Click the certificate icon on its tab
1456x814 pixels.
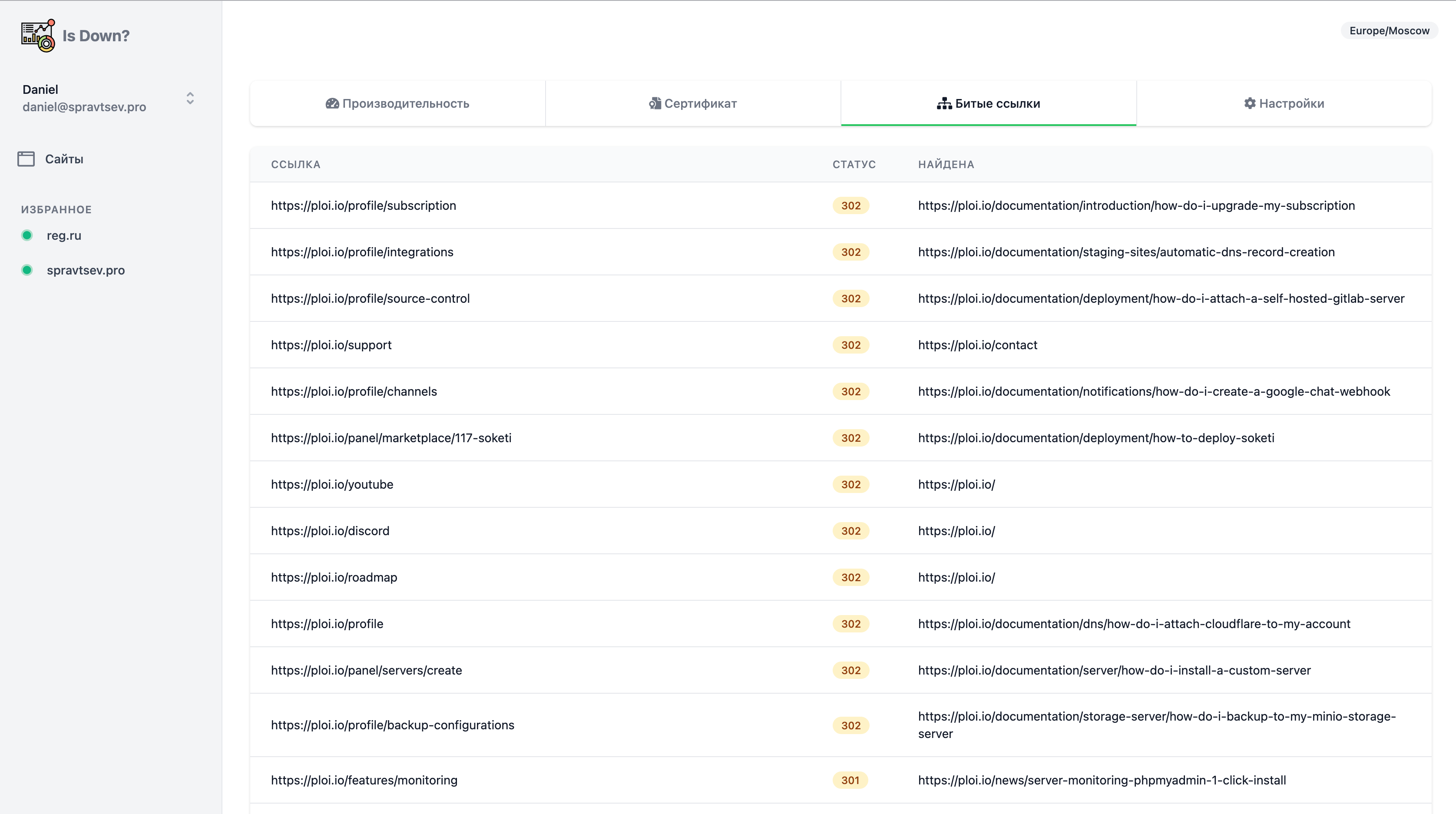click(x=655, y=103)
